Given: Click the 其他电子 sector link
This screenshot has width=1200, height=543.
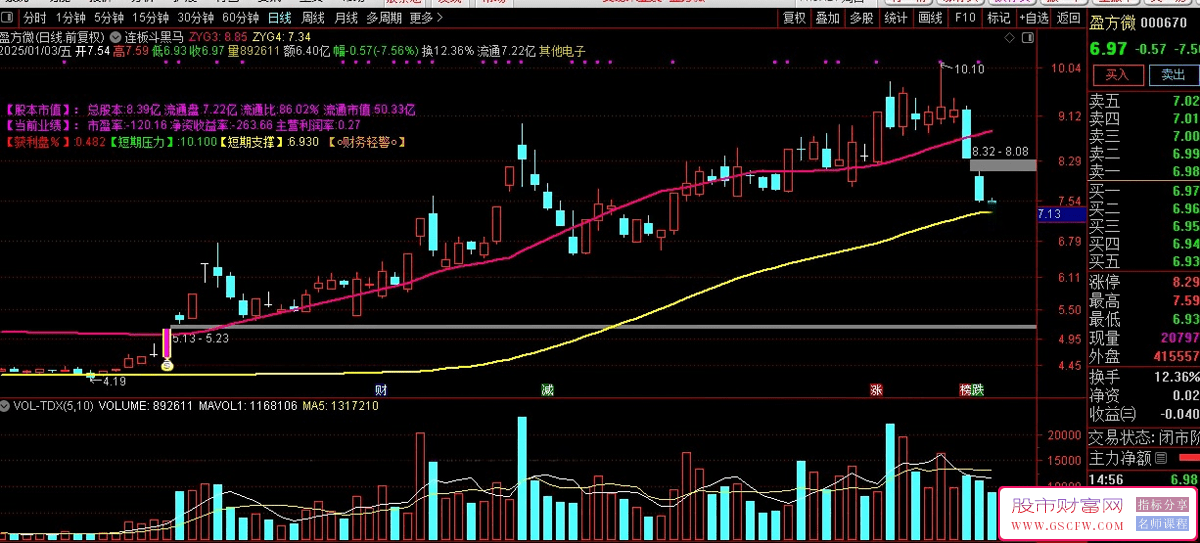Looking at the screenshot, I should click(562, 51).
